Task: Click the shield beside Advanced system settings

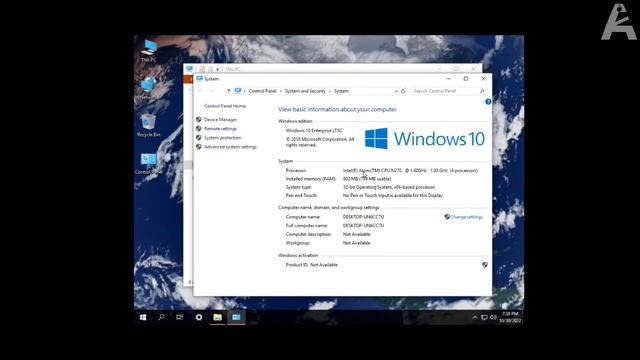Action: pyautogui.click(x=199, y=146)
